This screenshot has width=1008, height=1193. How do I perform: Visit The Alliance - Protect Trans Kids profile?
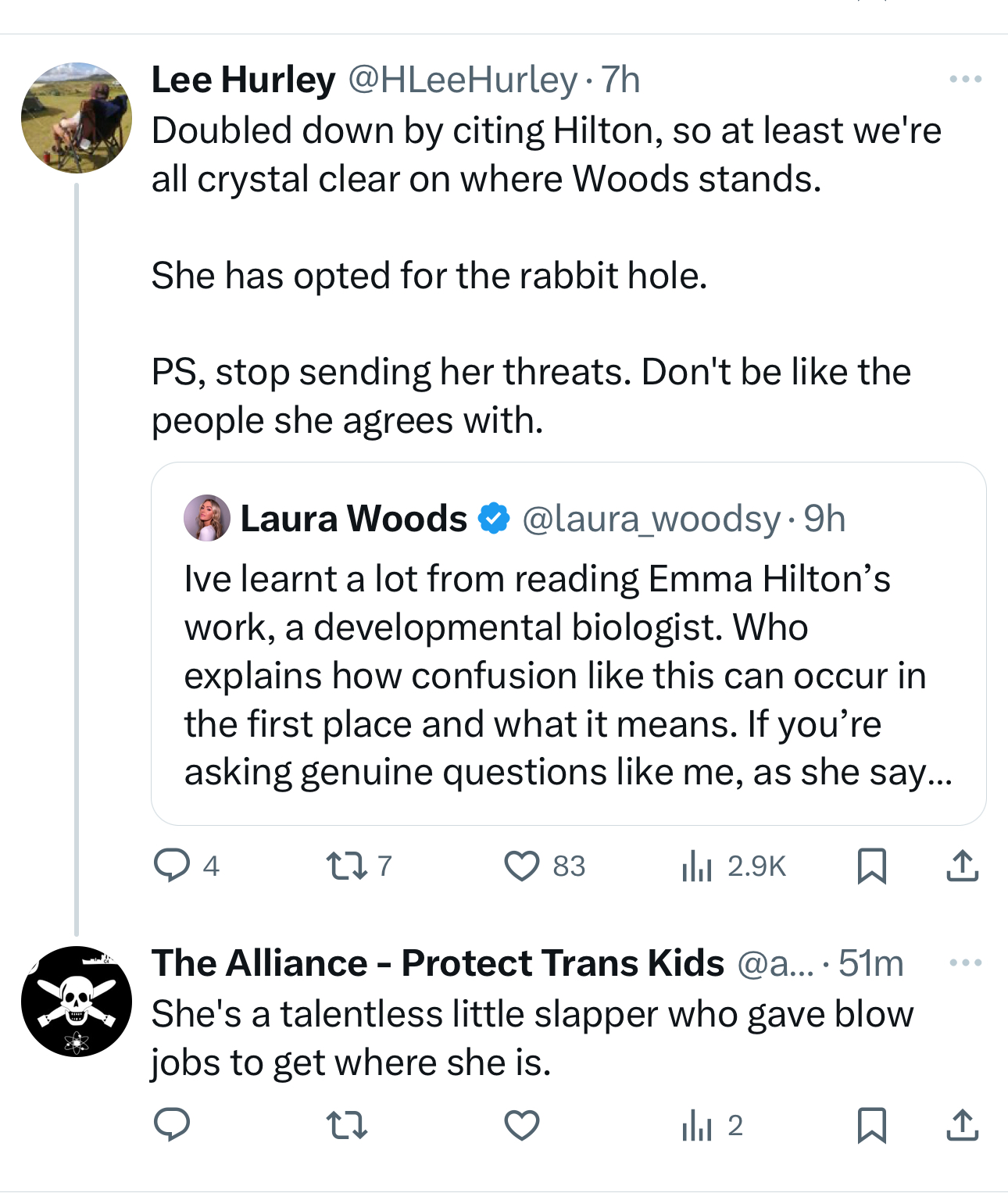click(438, 963)
